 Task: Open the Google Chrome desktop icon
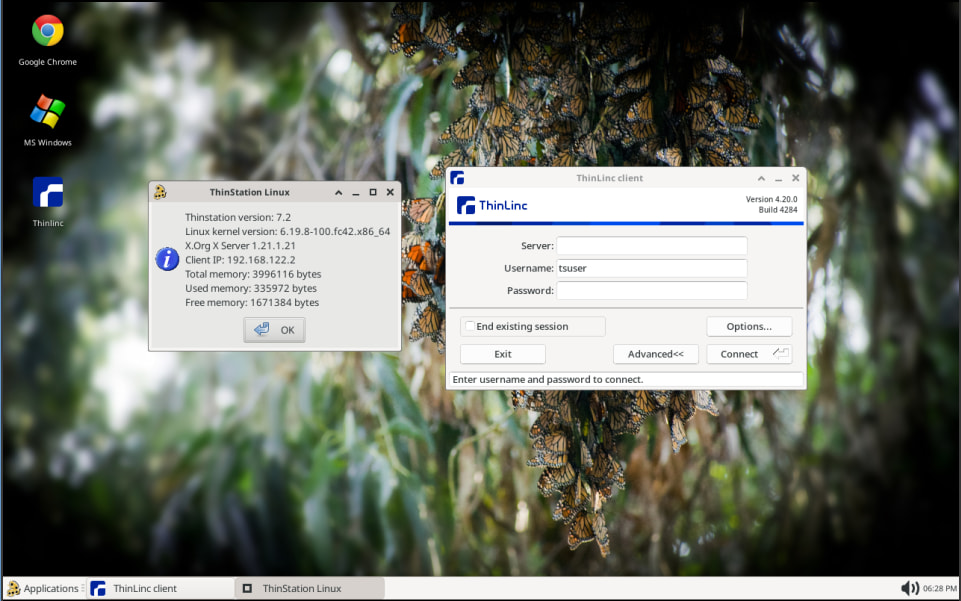tap(48, 31)
